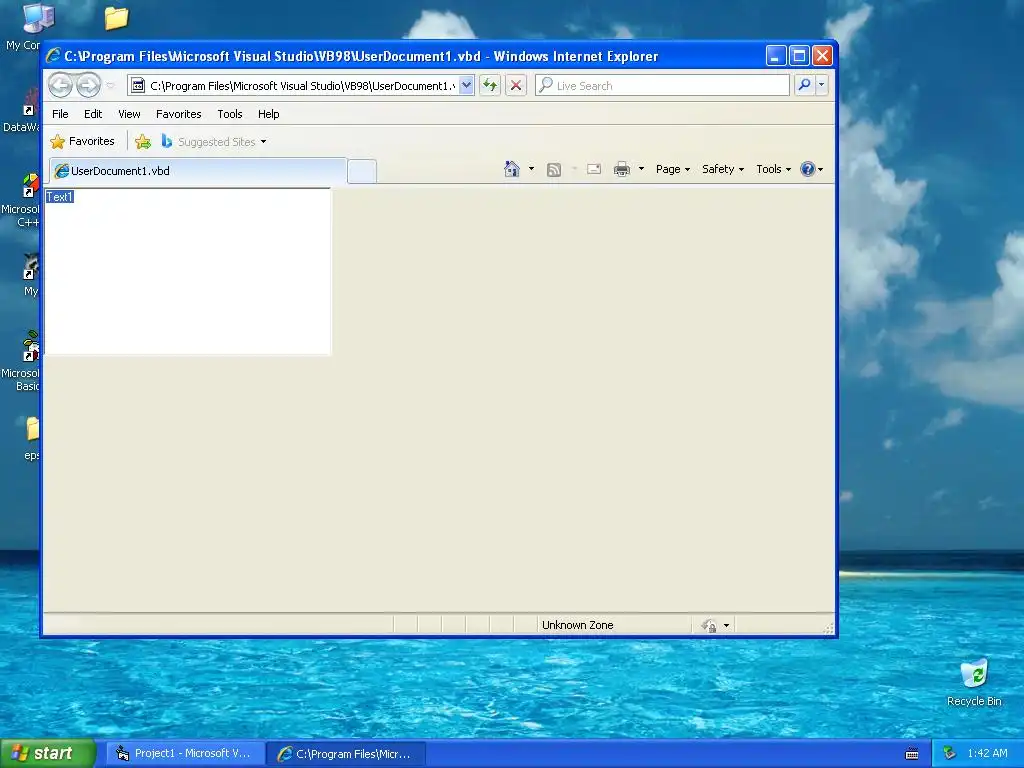This screenshot has width=1024, height=768.
Task: Select the UserDocument1.vbd tab
Action: coord(198,170)
